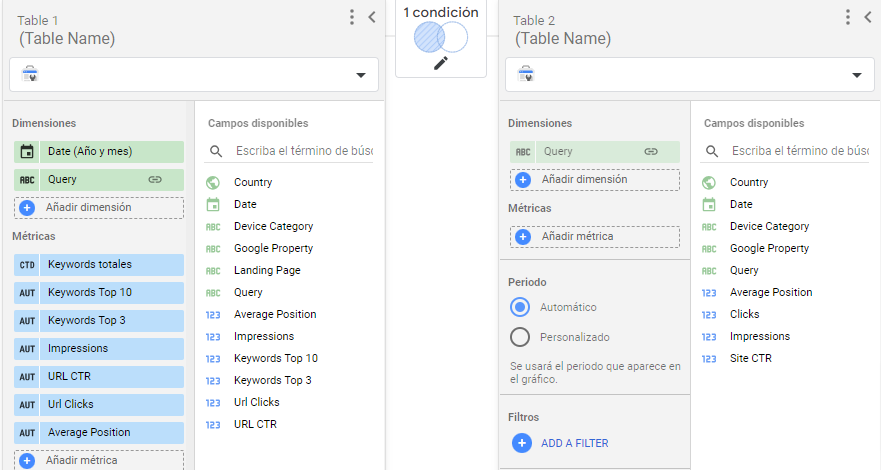This screenshot has width=881, height=470.
Task: Add a dimension in Table 1
Action: [x=99, y=208]
